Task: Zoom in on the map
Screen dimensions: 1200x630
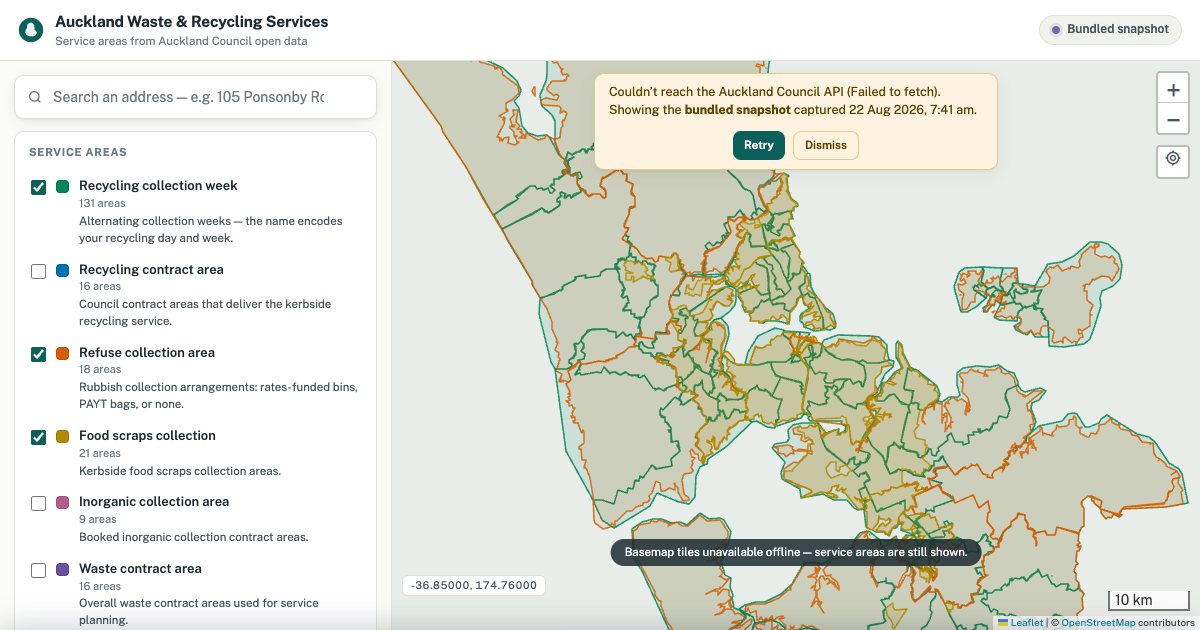Action: (1172, 89)
